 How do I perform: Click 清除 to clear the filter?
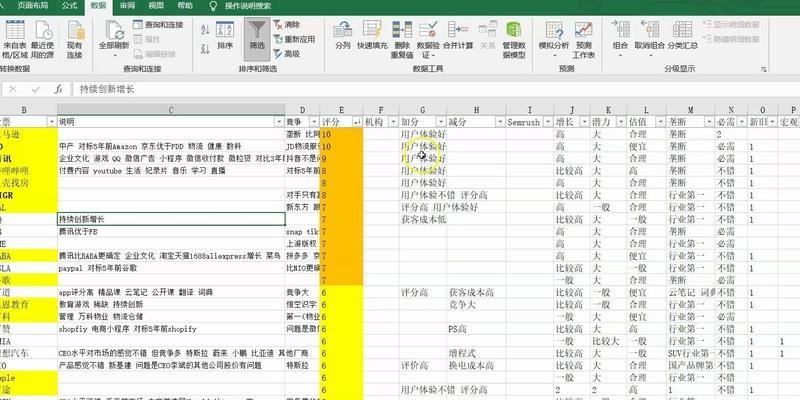(x=287, y=24)
